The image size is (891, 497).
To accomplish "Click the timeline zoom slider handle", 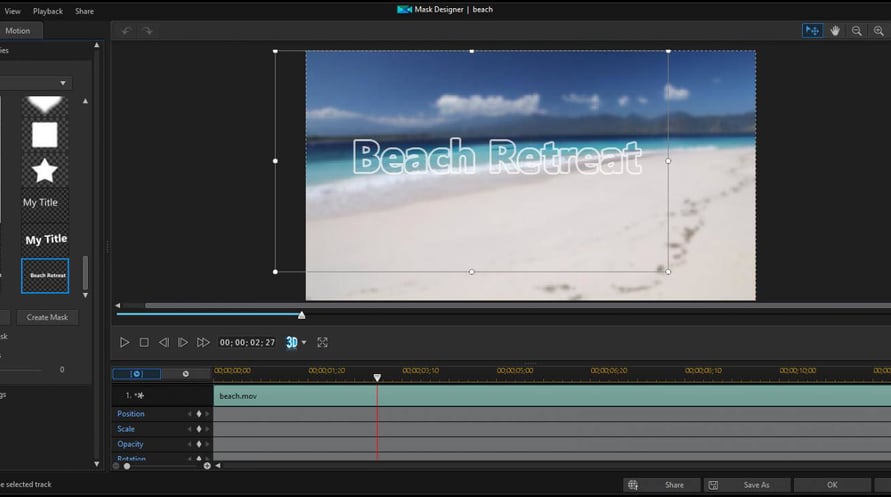I will point(127,466).
